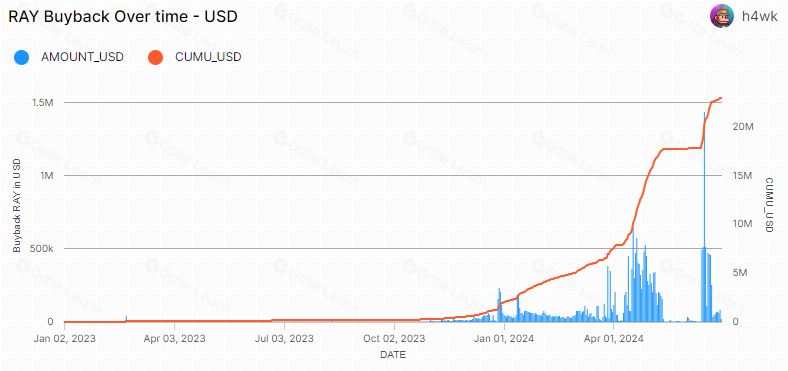Open the h4wk author profile link
788x371 pixels.
[x=759, y=17]
